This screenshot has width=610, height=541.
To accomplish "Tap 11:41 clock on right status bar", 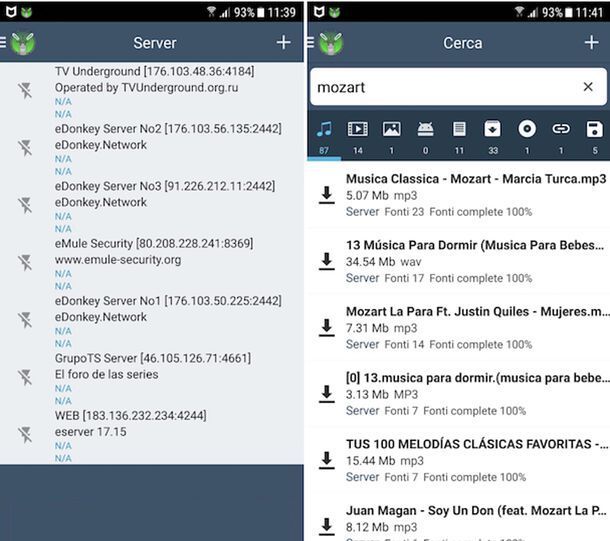I will pyautogui.click(x=589, y=12).
